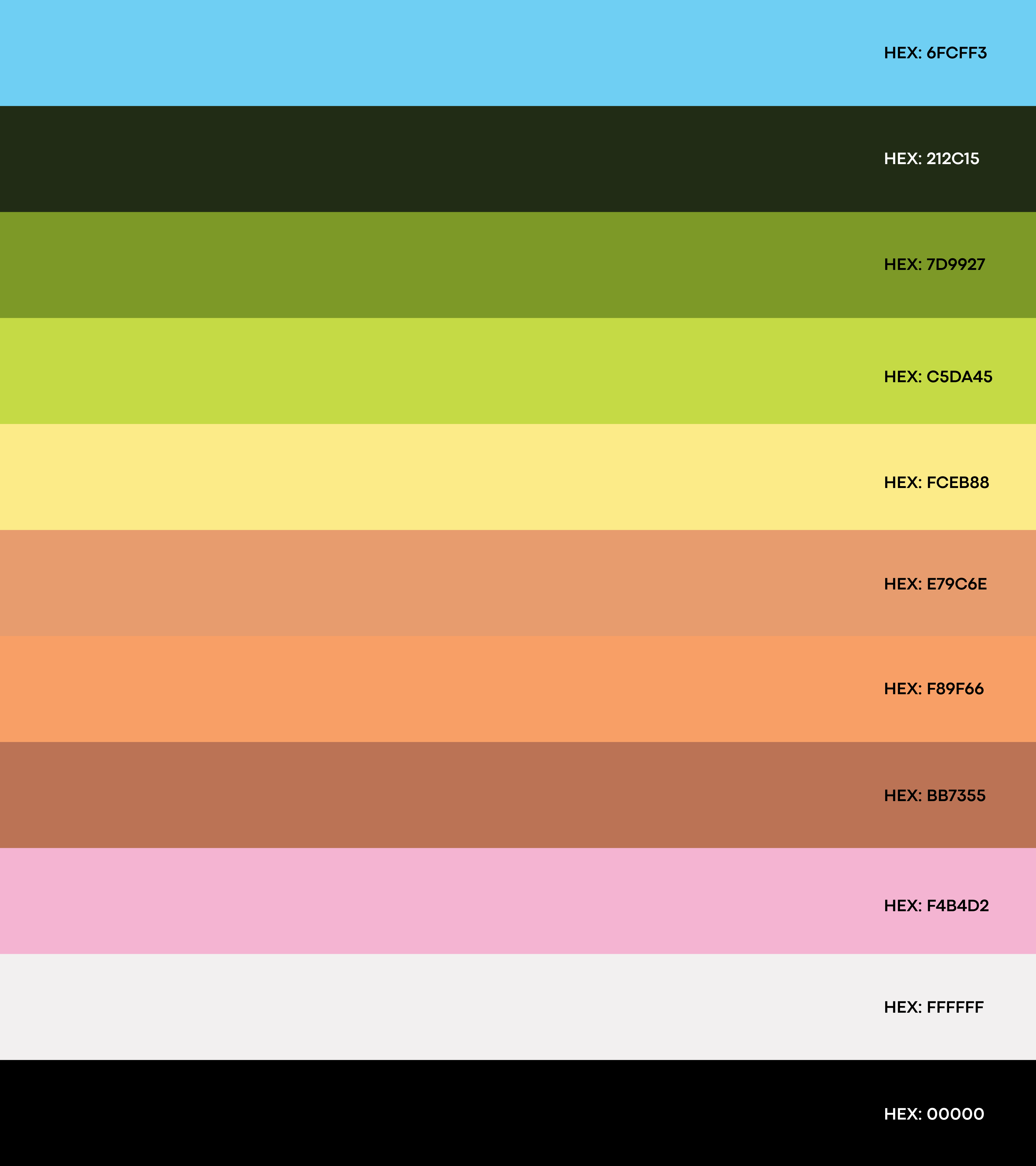Click the 'HEX: BB7355' text label

click(x=935, y=796)
